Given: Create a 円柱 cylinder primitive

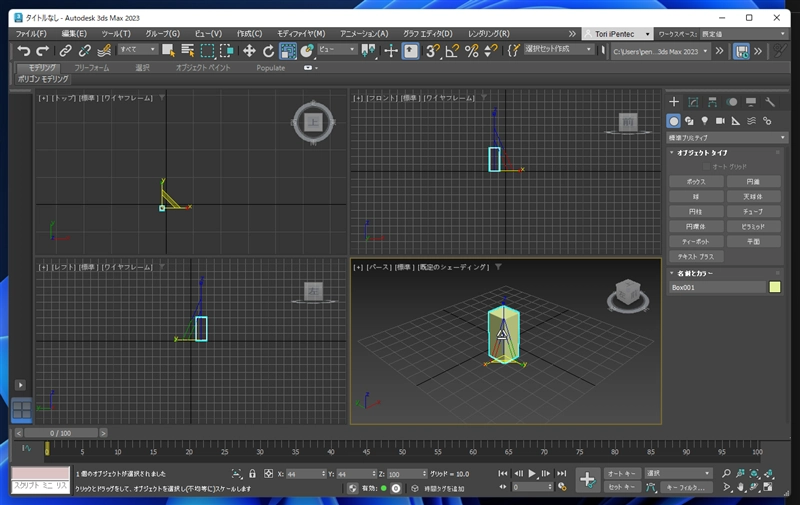Looking at the screenshot, I should [696, 211].
